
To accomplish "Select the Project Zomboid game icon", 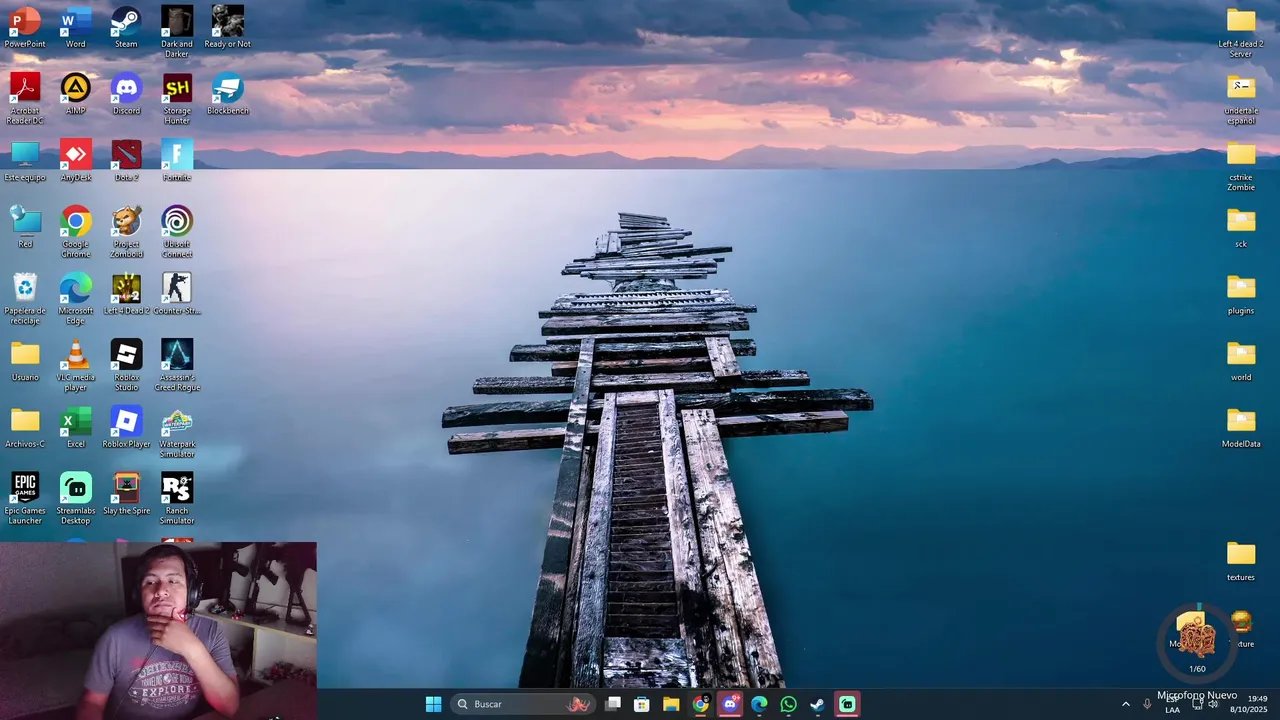I will click(x=126, y=232).
